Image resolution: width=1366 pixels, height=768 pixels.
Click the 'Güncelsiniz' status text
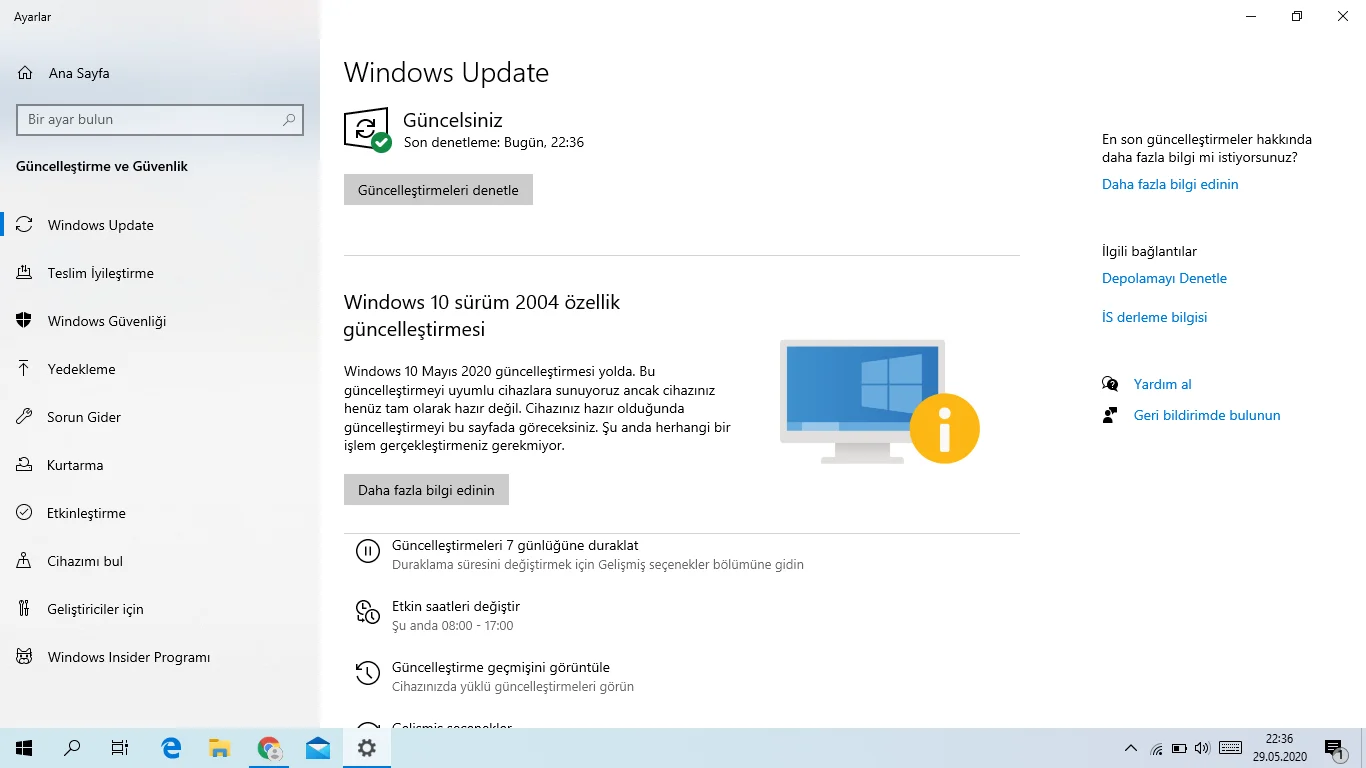point(452,120)
